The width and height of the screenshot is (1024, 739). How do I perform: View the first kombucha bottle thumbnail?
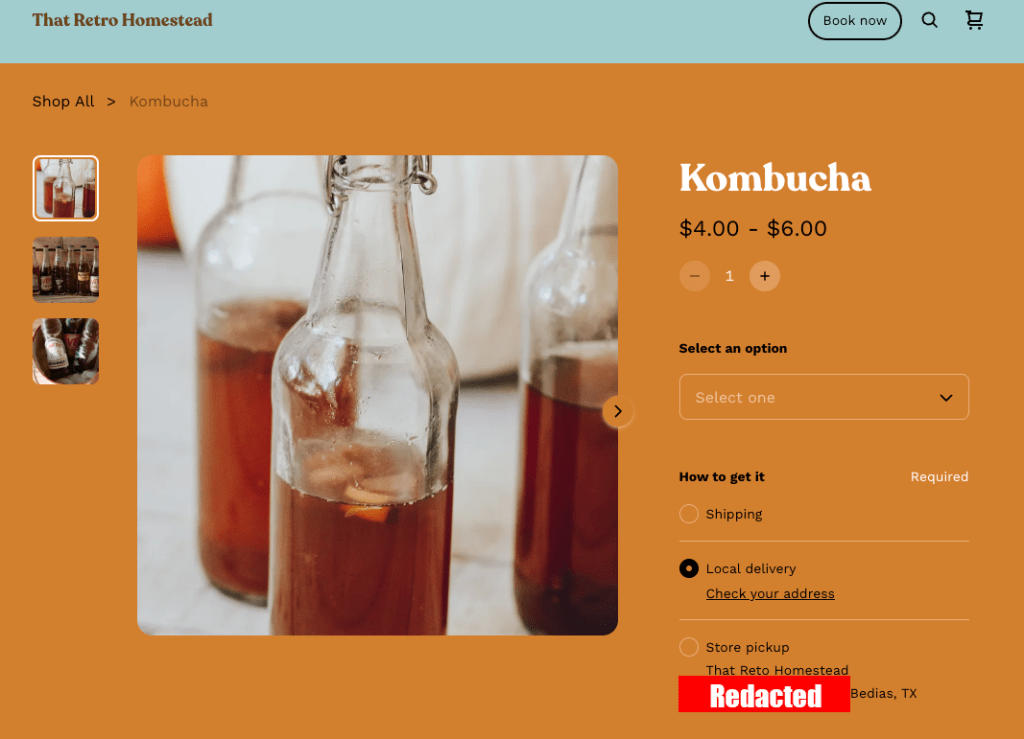pyautogui.click(x=66, y=188)
